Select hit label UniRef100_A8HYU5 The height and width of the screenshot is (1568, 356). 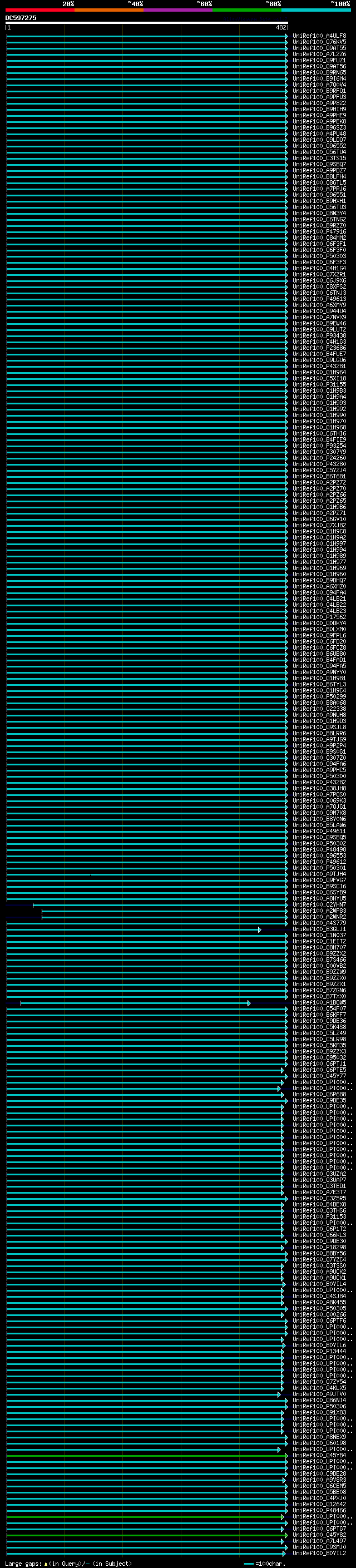[319, 898]
